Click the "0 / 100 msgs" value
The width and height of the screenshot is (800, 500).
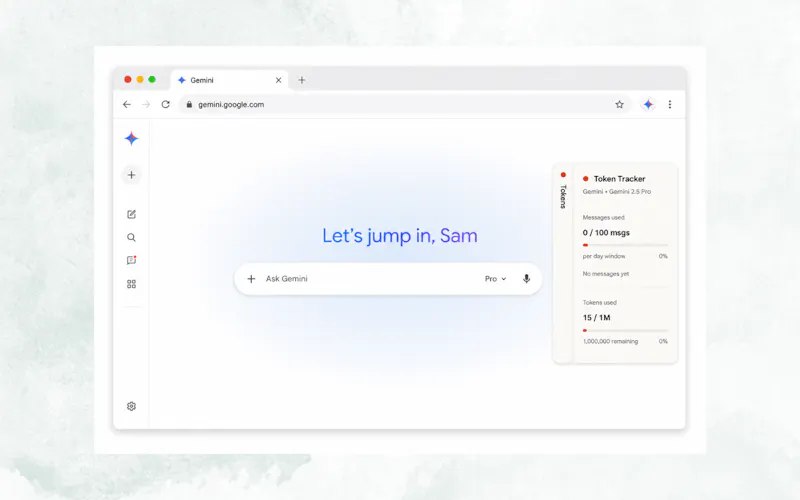click(606, 233)
